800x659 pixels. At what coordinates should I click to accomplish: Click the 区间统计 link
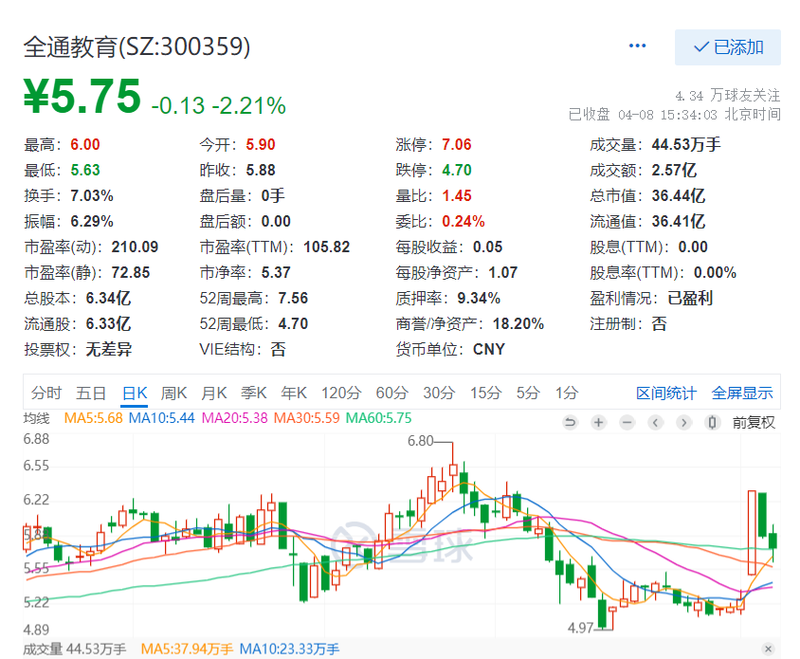(x=666, y=392)
